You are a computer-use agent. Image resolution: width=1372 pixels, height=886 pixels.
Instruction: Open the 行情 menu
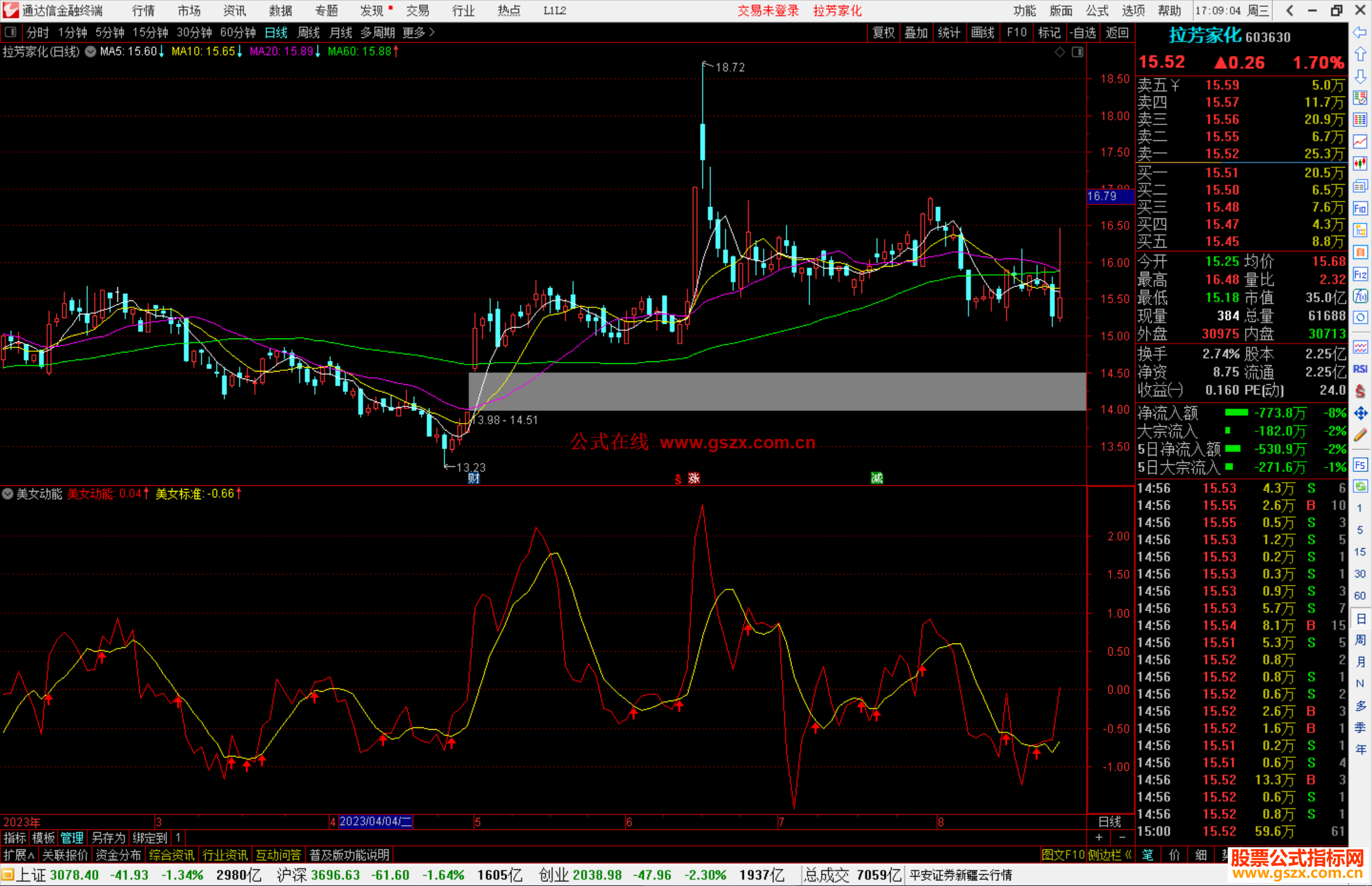click(x=143, y=10)
